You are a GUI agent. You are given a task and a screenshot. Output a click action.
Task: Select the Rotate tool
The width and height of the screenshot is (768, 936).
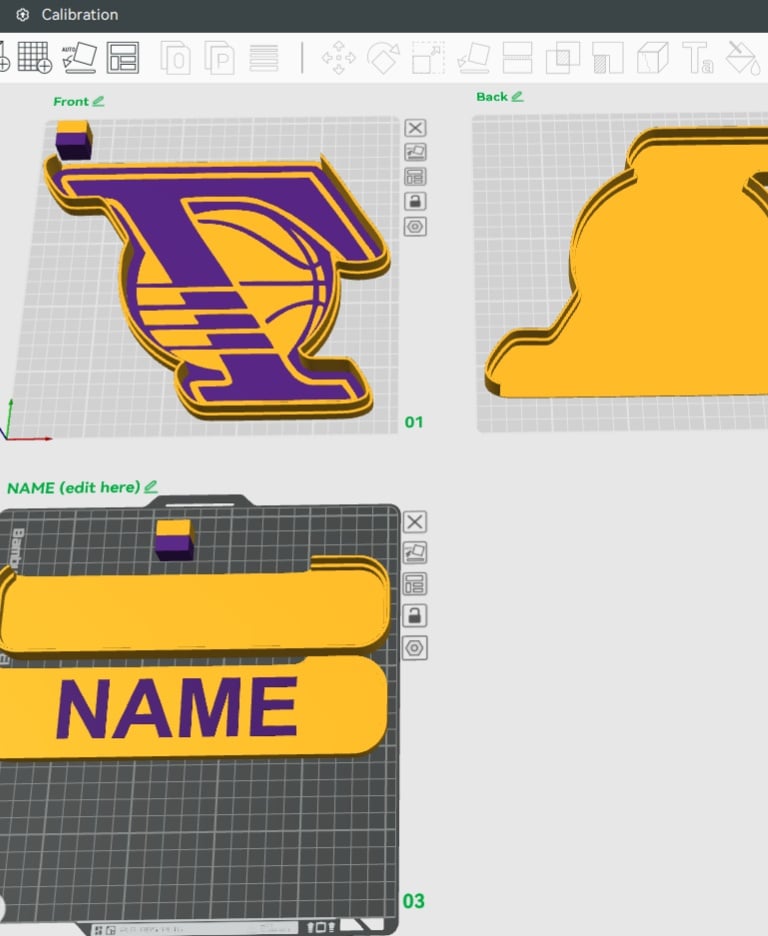tap(383, 58)
